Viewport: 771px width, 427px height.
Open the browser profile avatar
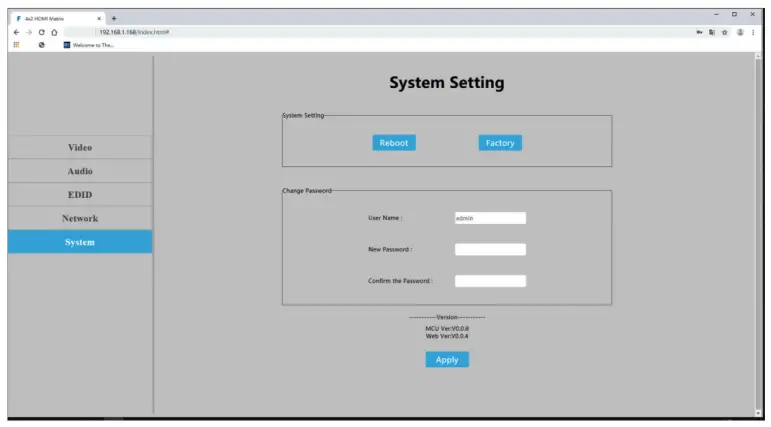[740, 32]
